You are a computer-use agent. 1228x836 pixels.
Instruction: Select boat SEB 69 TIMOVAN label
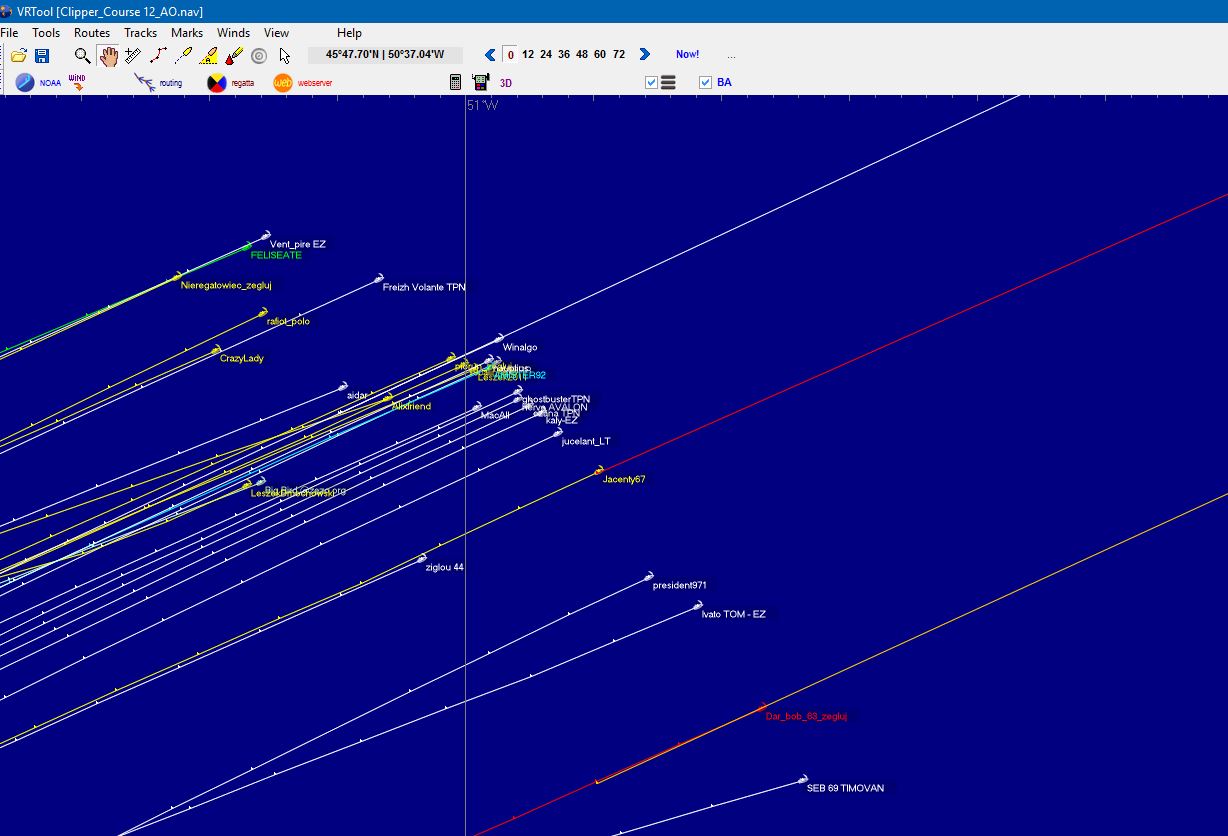click(845, 788)
